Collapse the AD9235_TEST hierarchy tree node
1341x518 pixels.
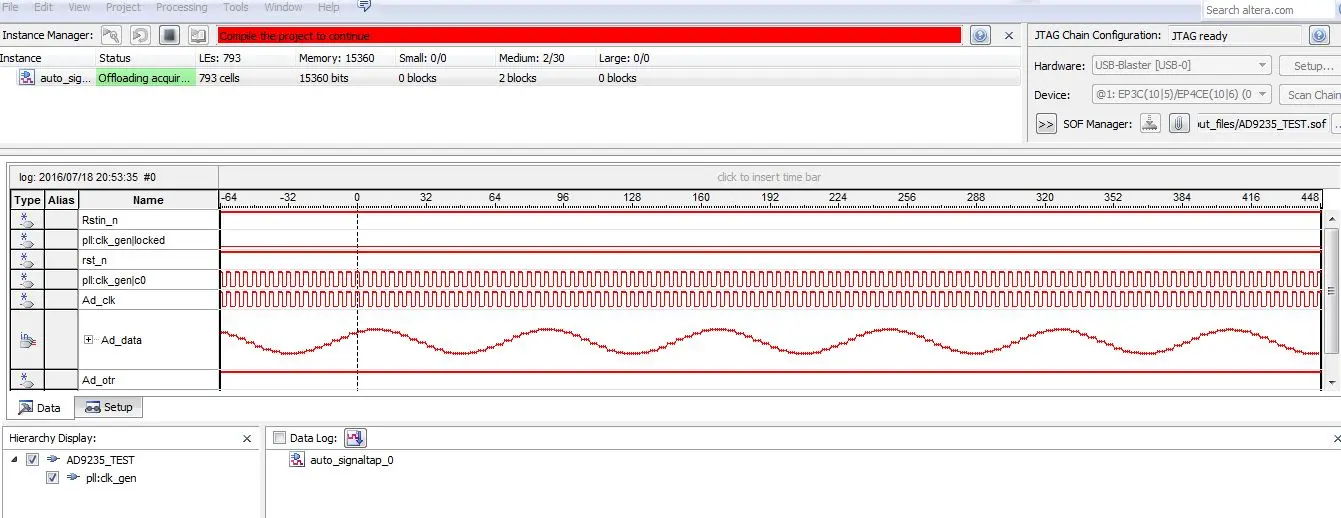point(14,460)
